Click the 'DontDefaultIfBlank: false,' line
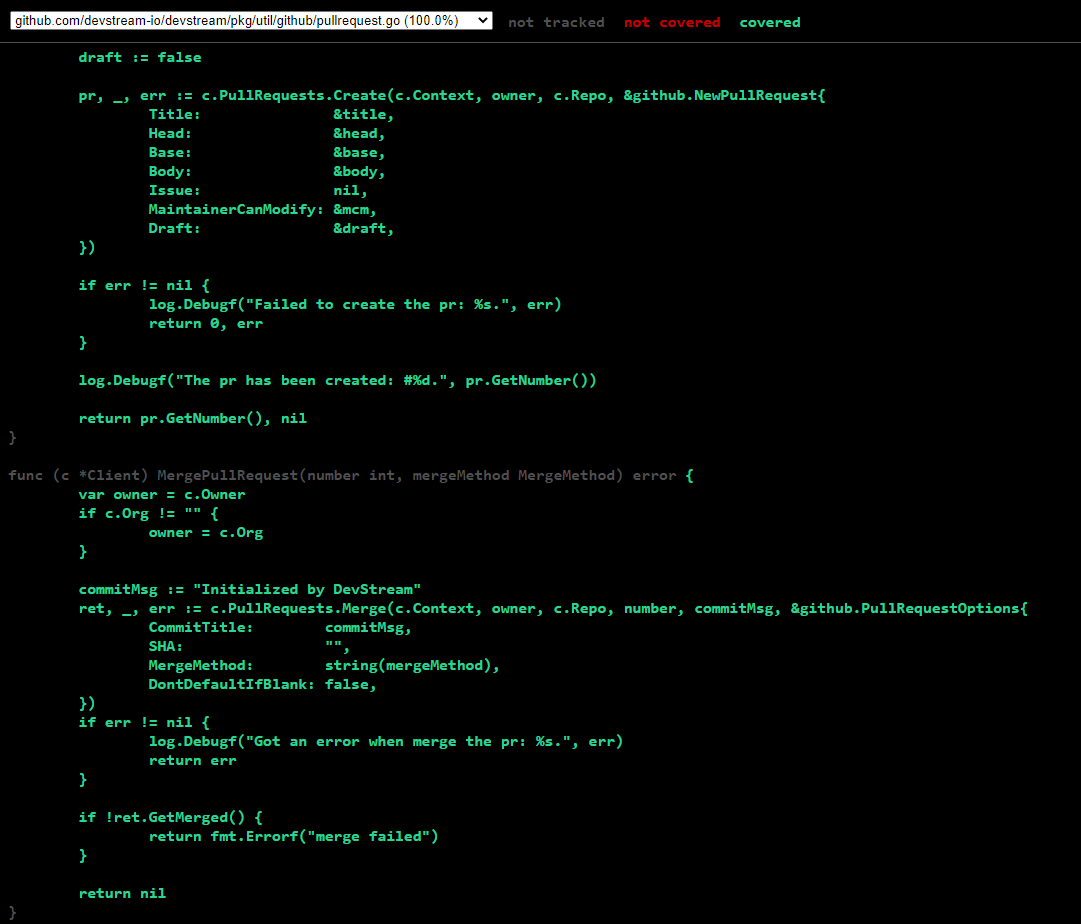The width and height of the screenshot is (1081, 924). tap(262, 684)
